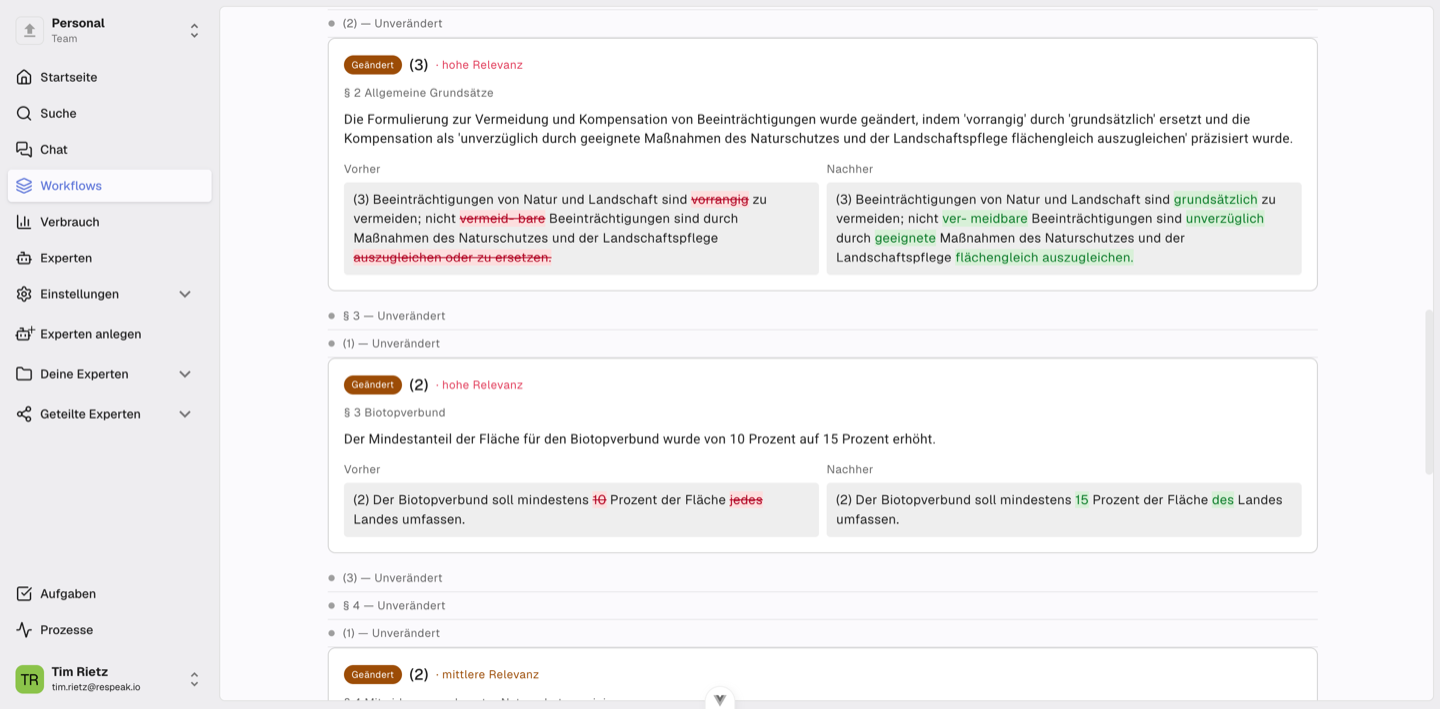Click the Aufgaben checkbox icon
Image resolution: width=1440 pixels, height=709 pixels.
[24, 593]
